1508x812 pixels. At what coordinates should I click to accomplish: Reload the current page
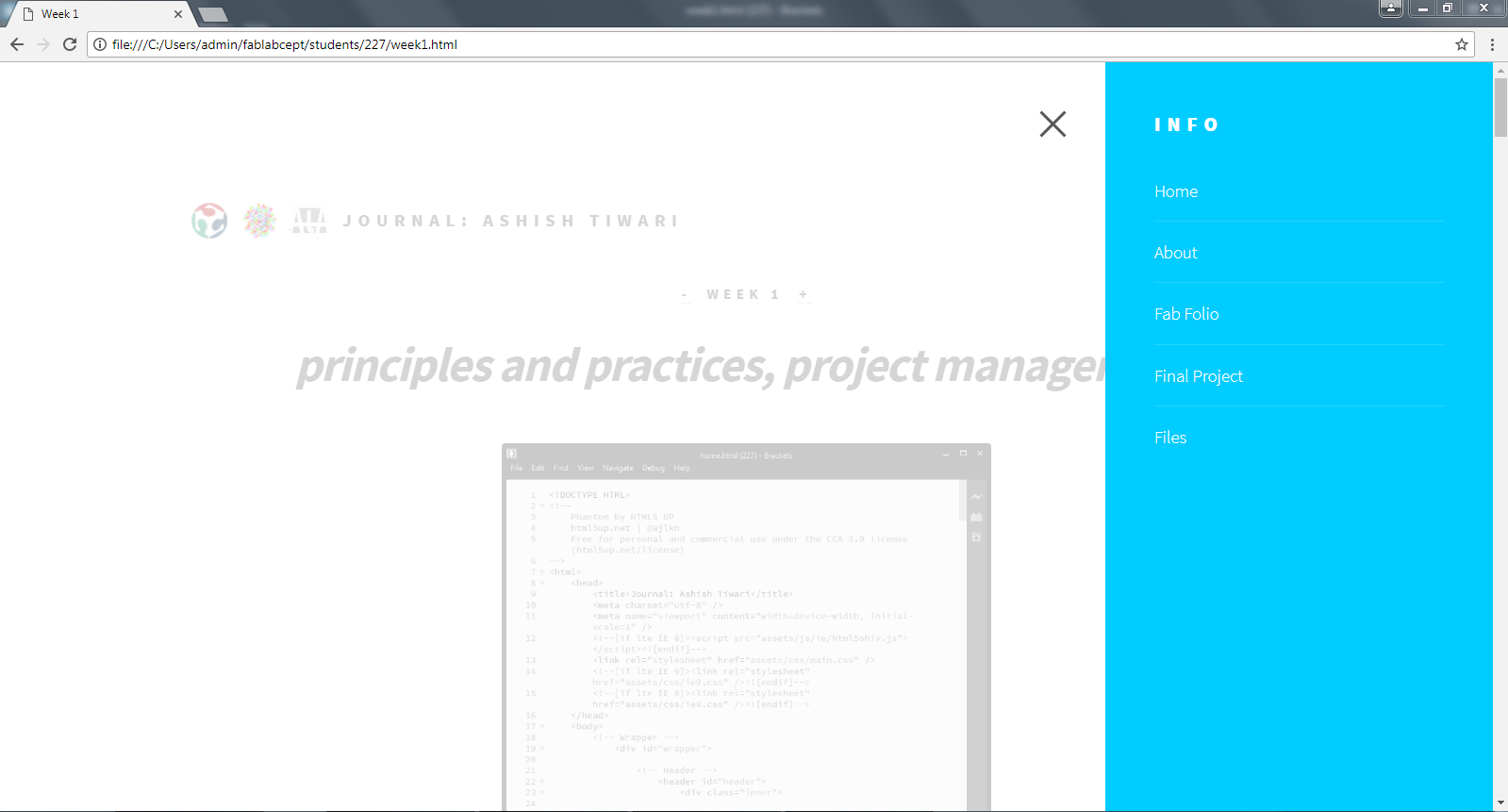click(x=70, y=44)
